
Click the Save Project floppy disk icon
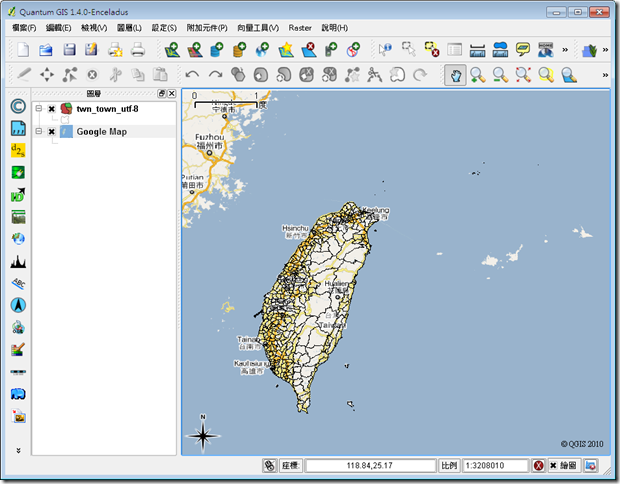pyautogui.click(x=69, y=49)
